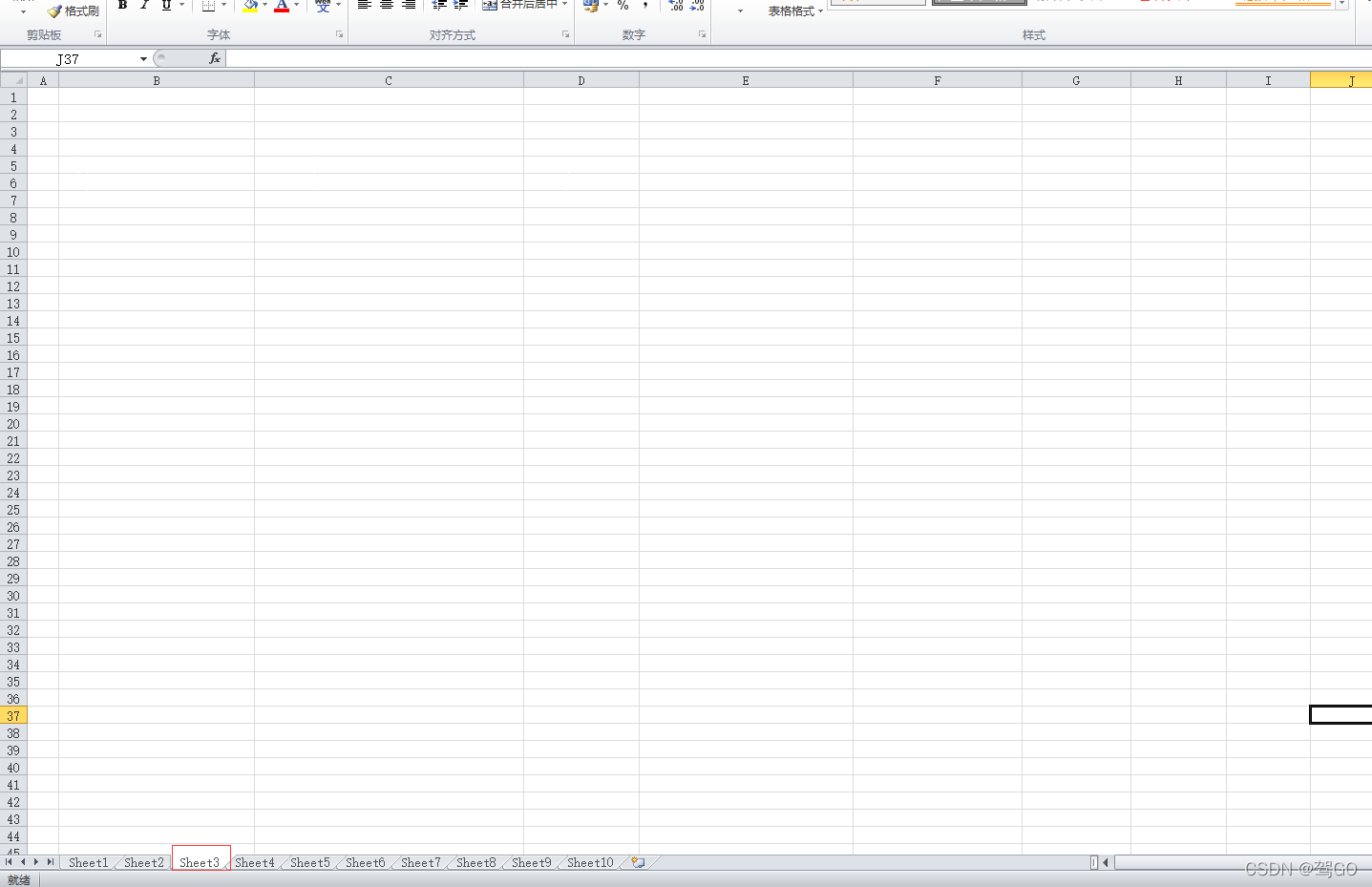Switch to Sheet4 tab
This screenshot has width=1372, height=887.
point(255,862)
